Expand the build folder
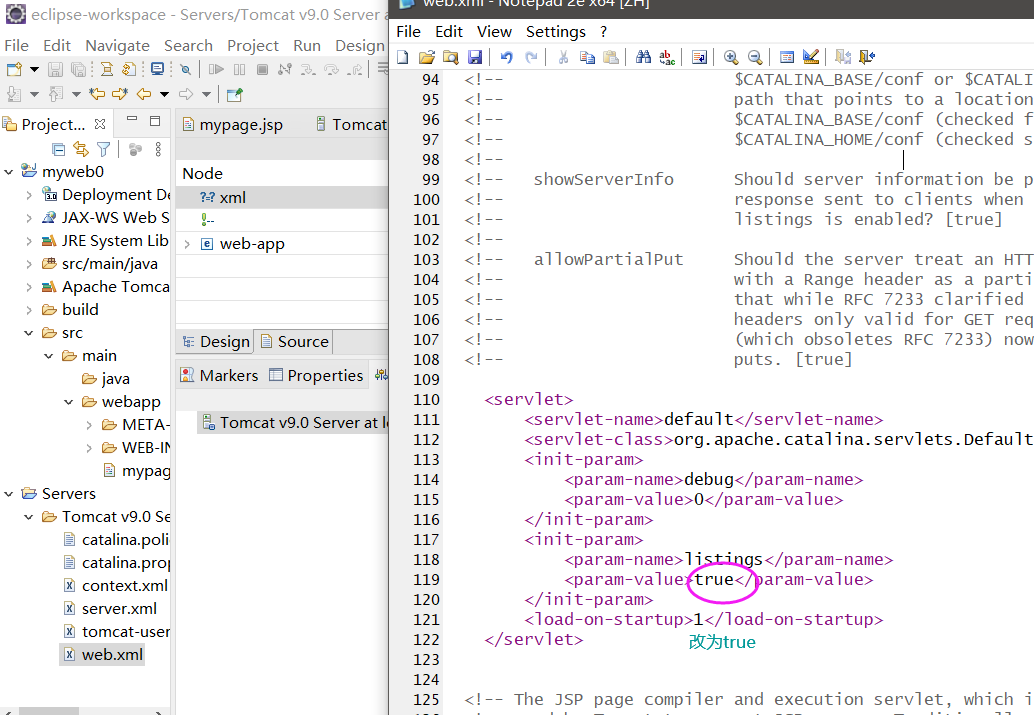This screenshot has height=715, width=1034. 29,310
